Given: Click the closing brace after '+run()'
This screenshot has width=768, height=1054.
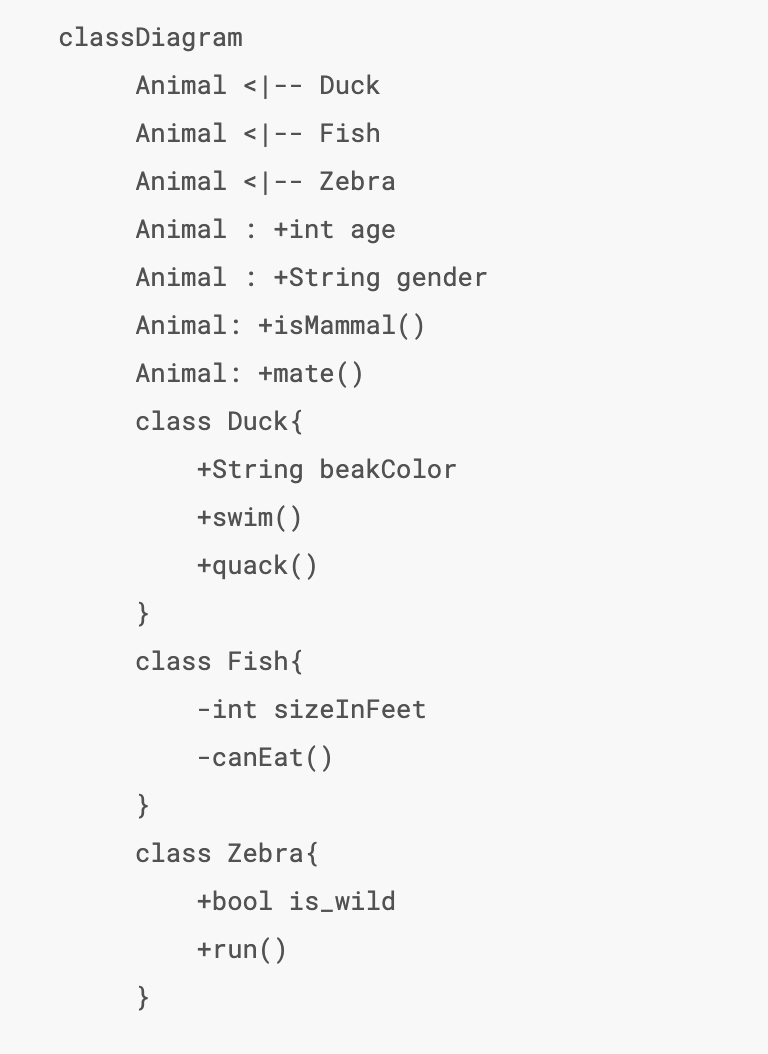Looking at the screenshot, I should click(x=143, y=997).
